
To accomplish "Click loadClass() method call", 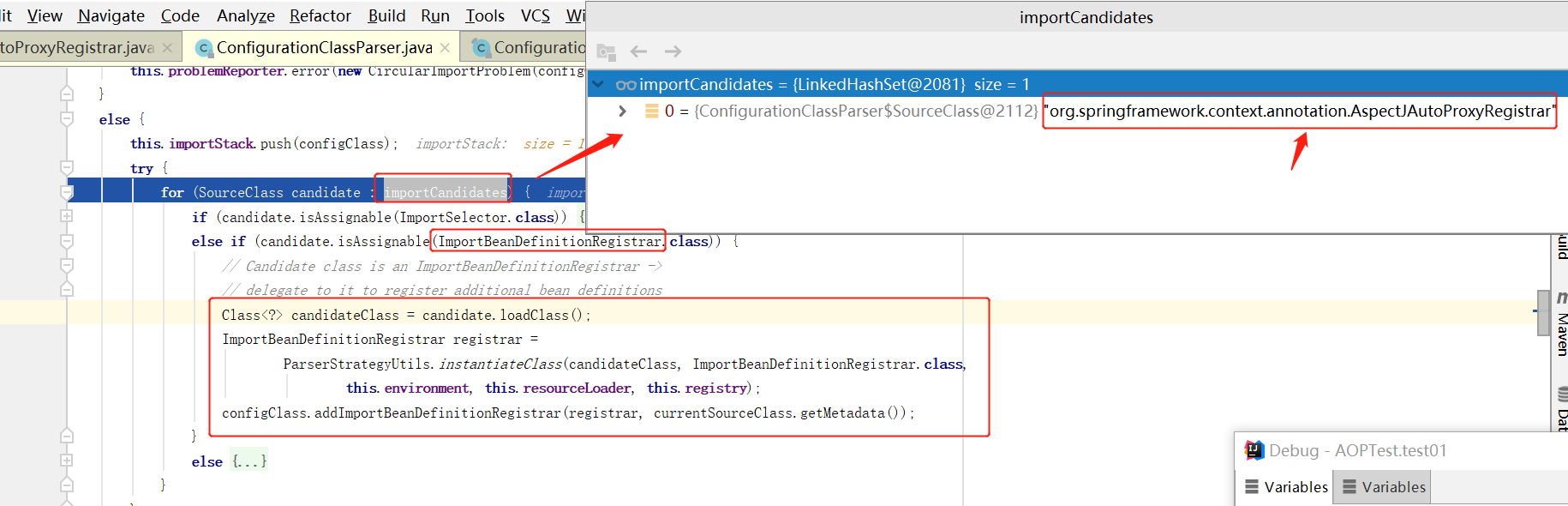I will pyautogui.click(x=541, y=315).
